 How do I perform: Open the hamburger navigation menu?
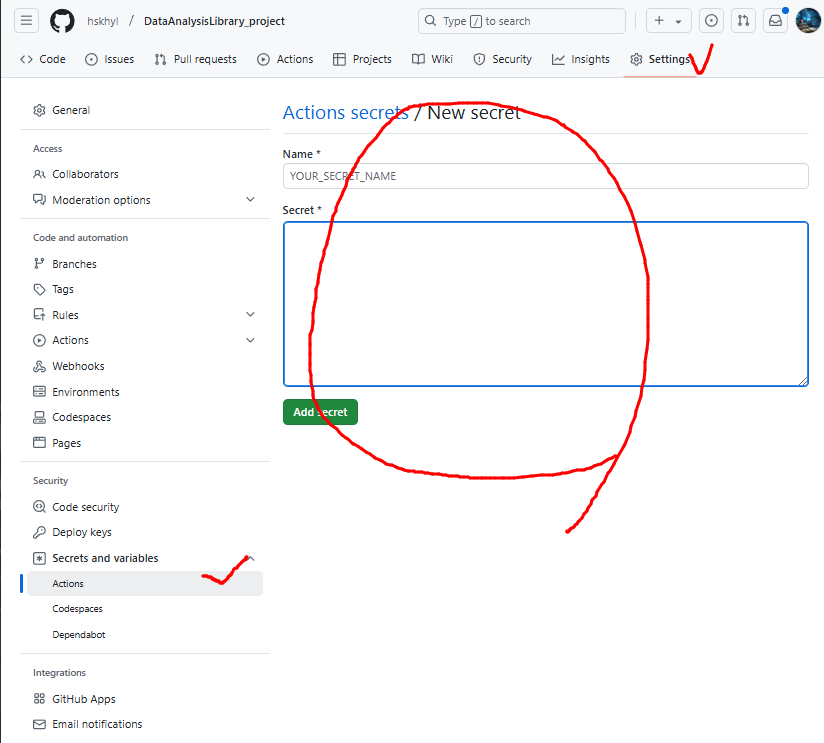point(26,21)
